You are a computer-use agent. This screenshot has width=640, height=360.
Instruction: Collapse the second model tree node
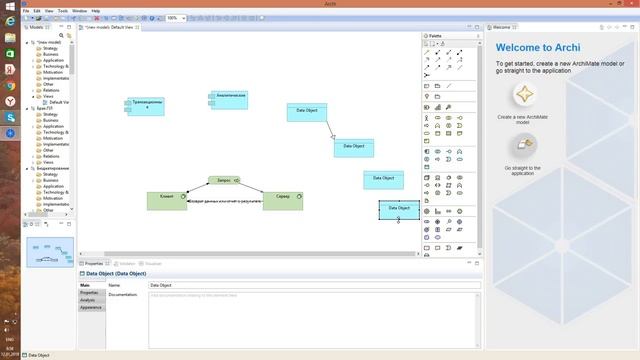tap(27, 109)
